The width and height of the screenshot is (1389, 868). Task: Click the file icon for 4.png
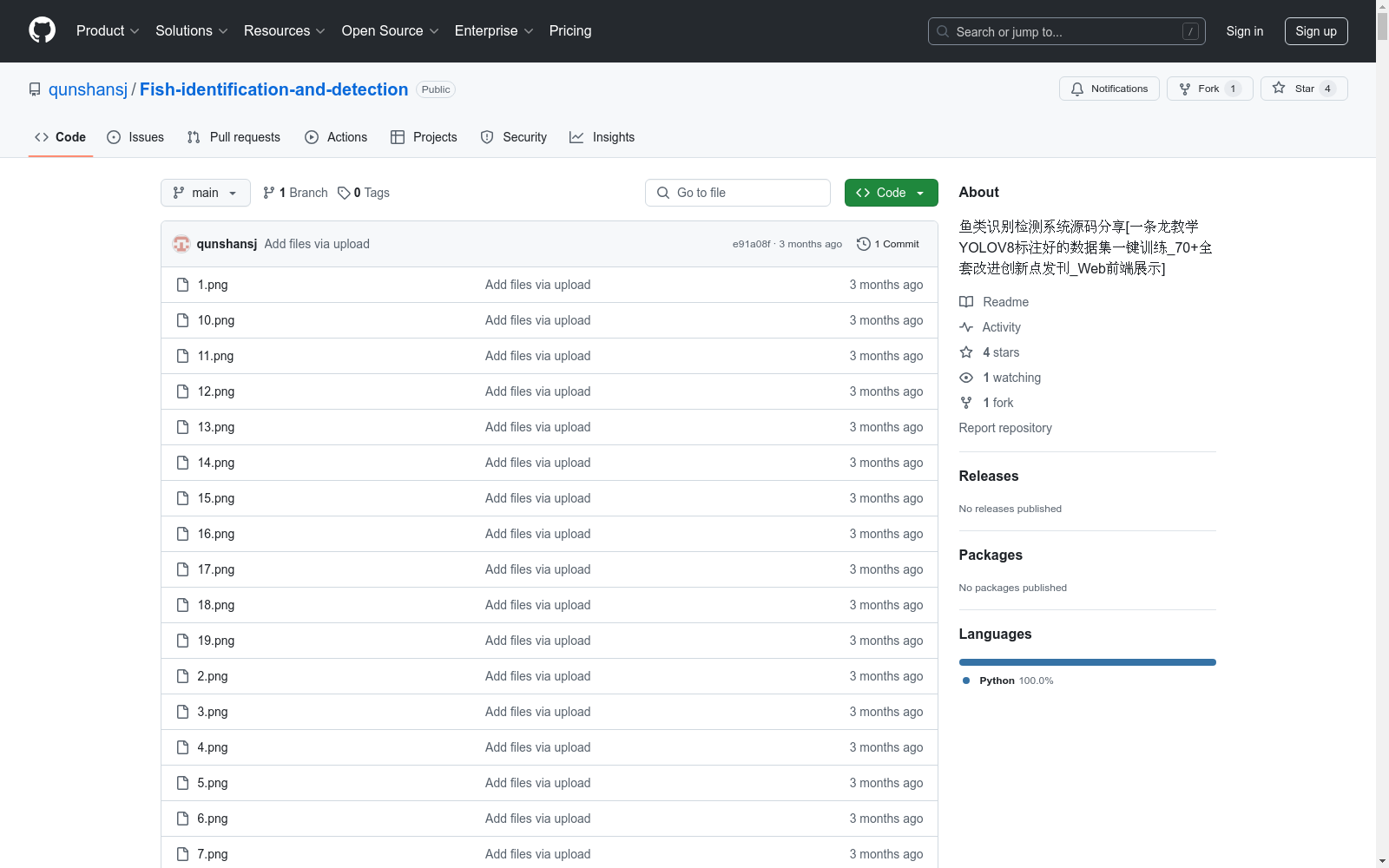[x=182, y=747]
